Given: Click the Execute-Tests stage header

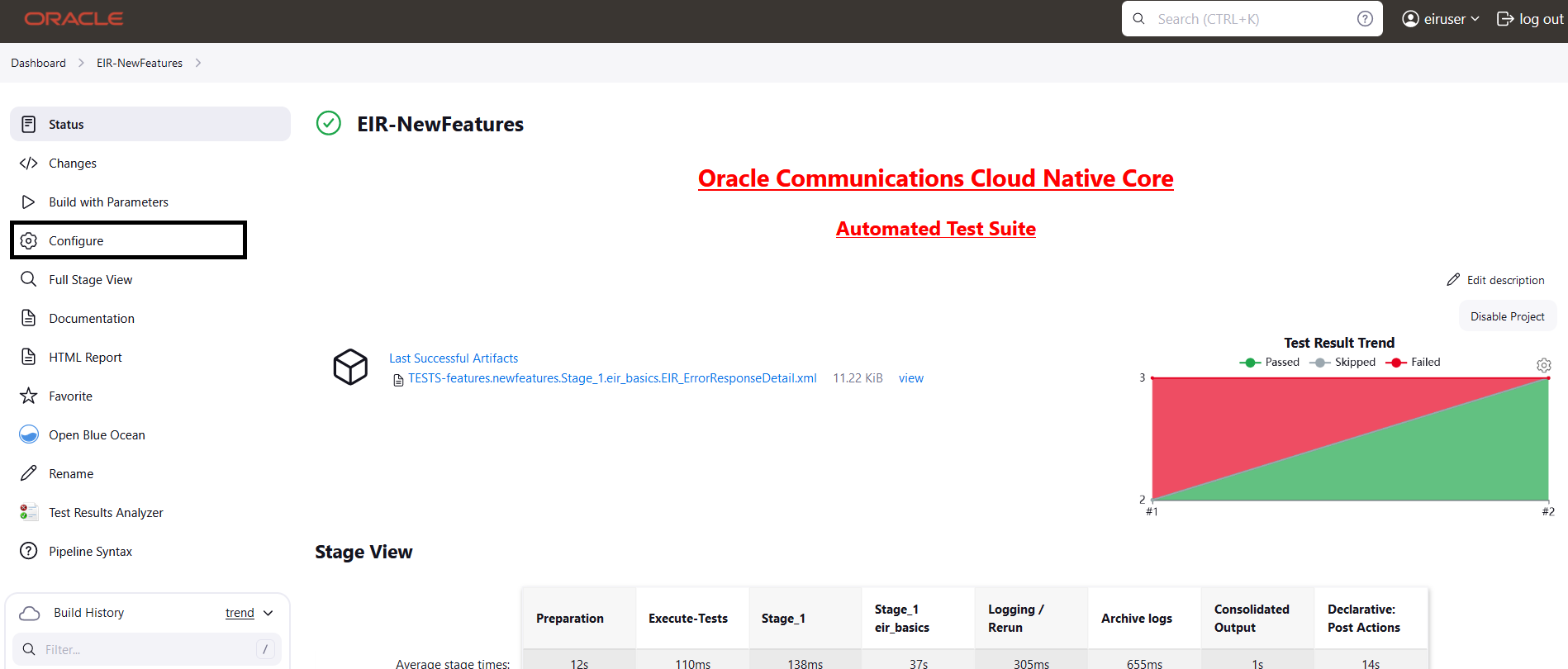Looking at the screenshot, I should point(692,618).
